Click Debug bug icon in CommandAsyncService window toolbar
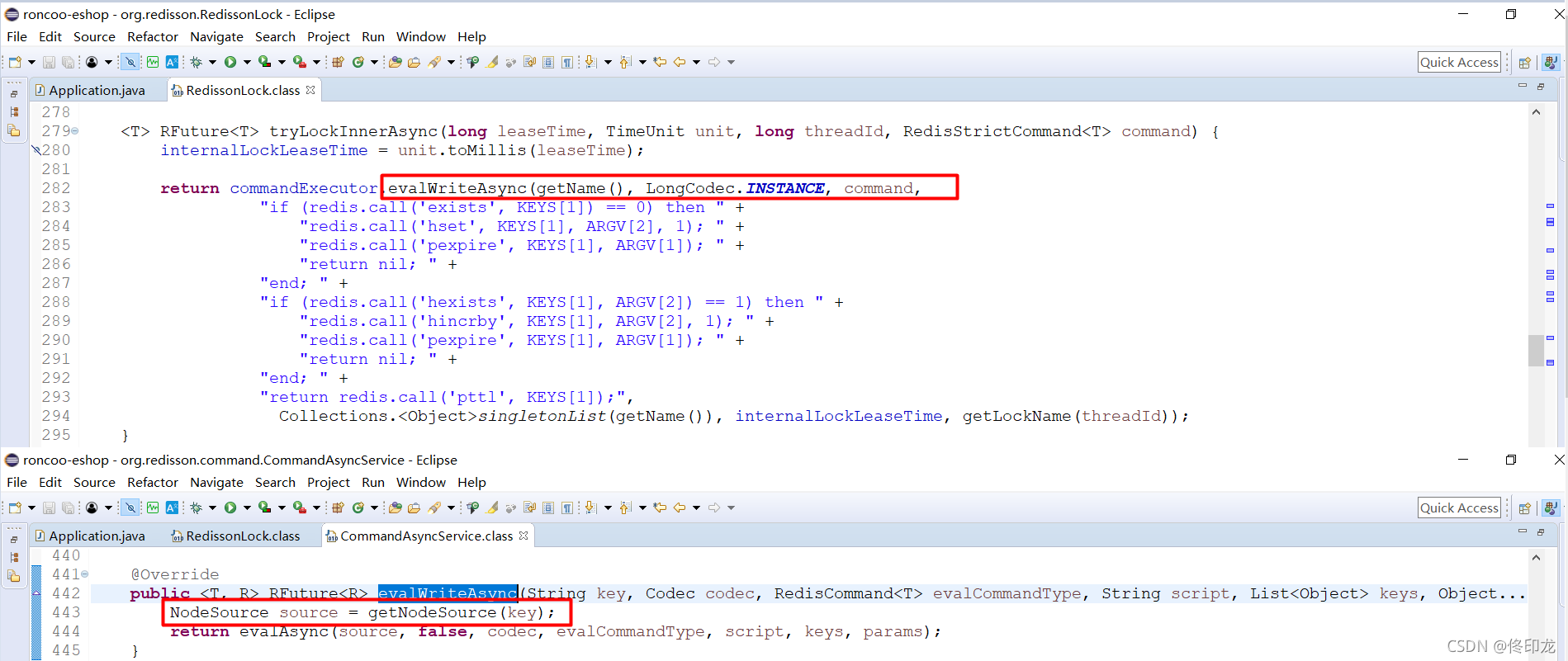 click(x=196, y=508)
